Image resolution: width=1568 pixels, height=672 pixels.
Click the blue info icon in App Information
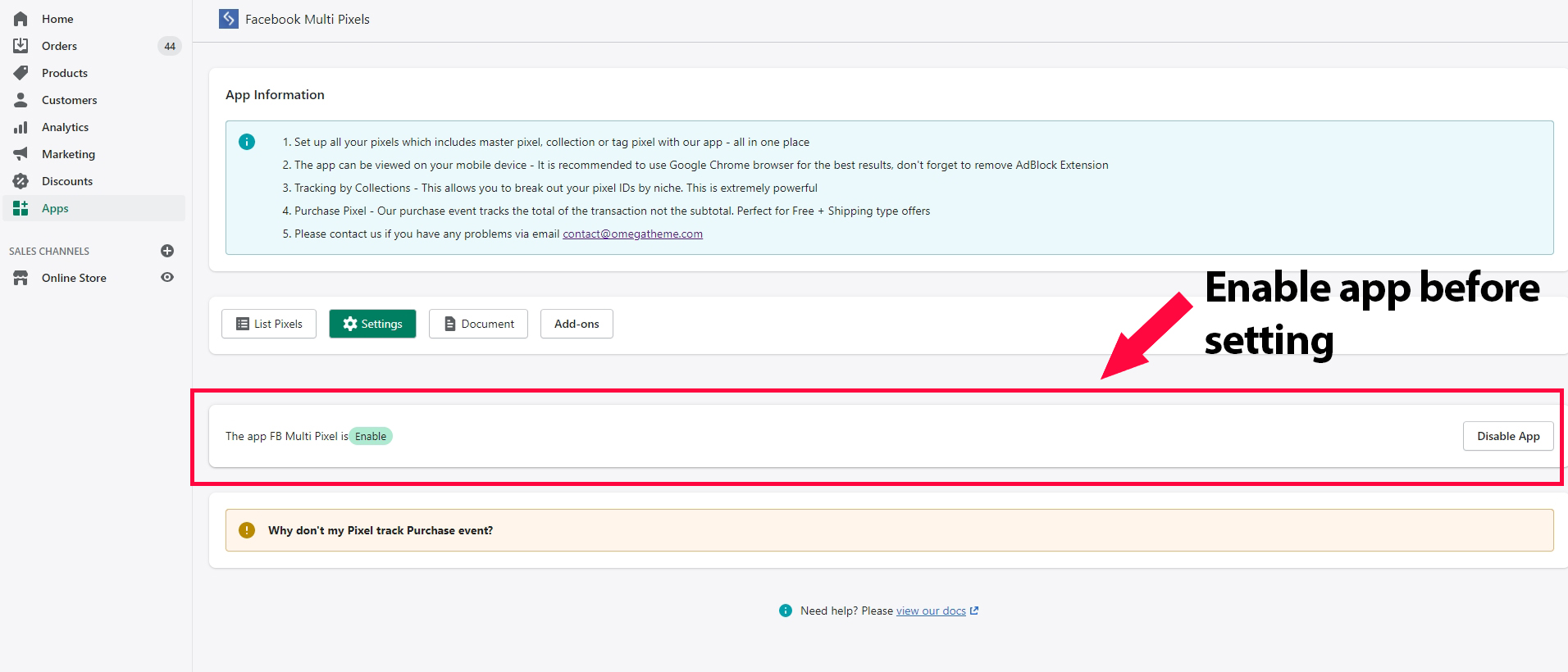tap(247, 142)
